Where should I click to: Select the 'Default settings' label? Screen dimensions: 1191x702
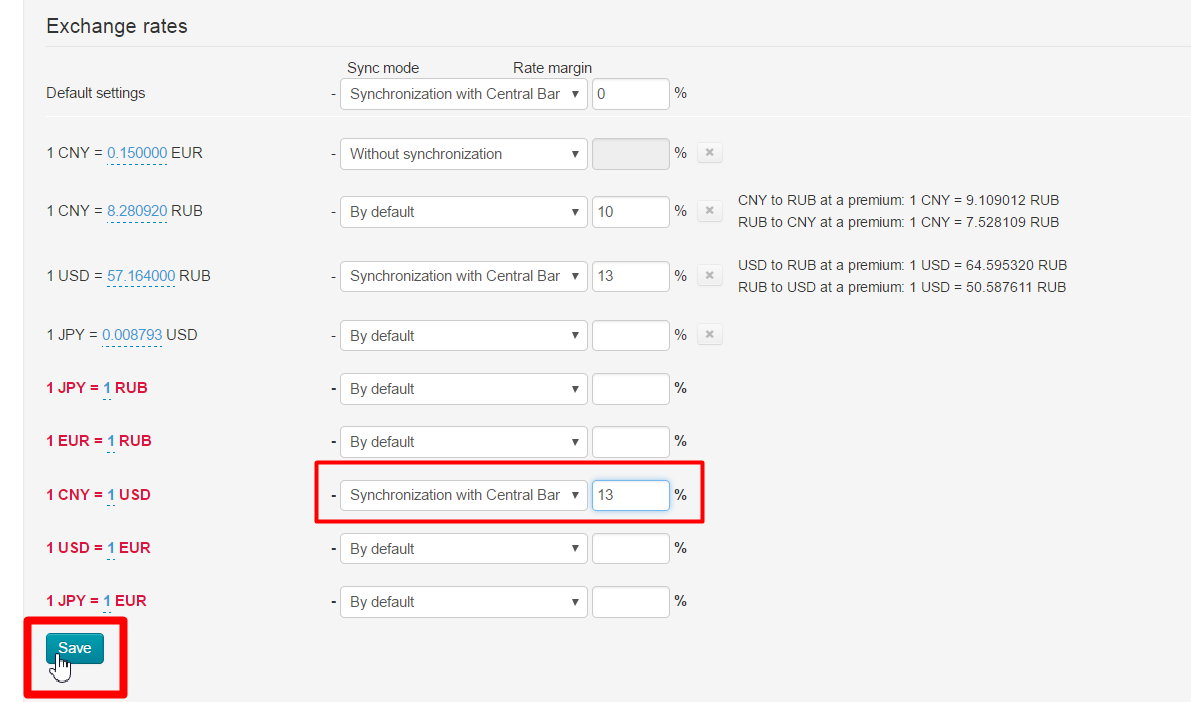pyautogui.click(x=96, y=93)
